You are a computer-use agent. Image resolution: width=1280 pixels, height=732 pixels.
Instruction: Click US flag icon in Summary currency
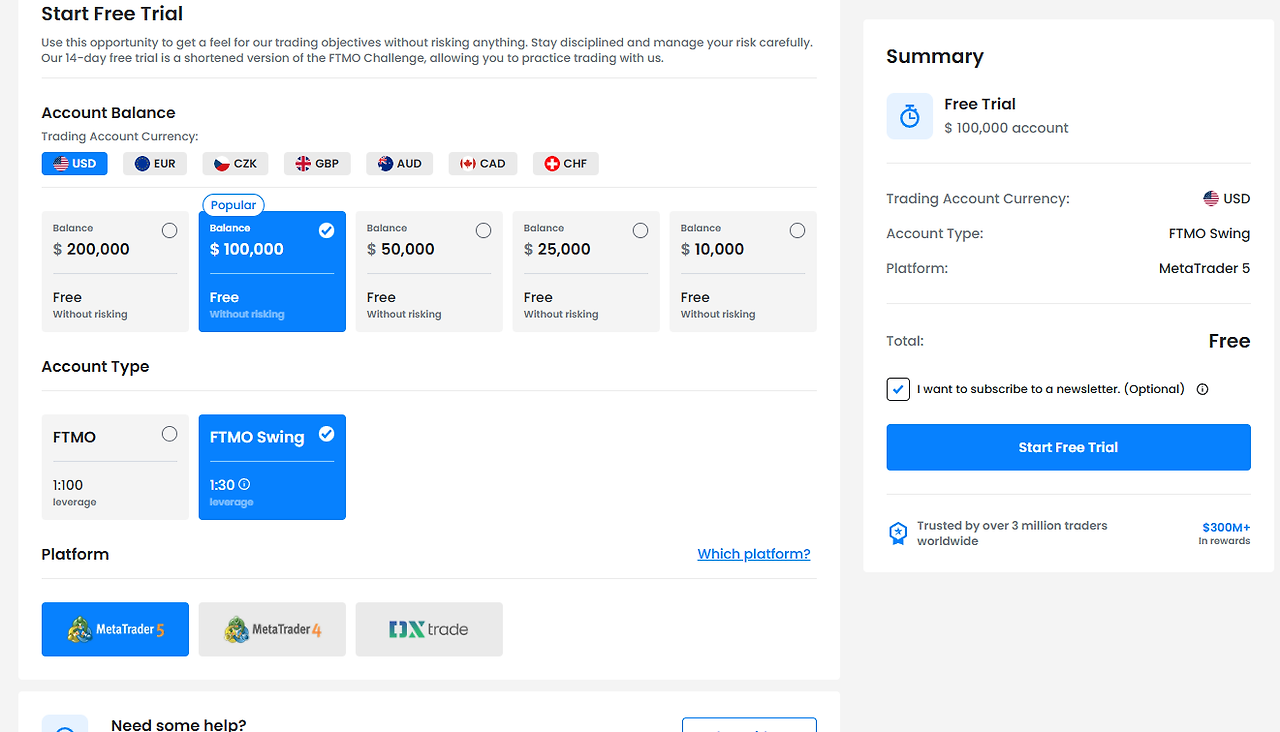(1211, 198)
